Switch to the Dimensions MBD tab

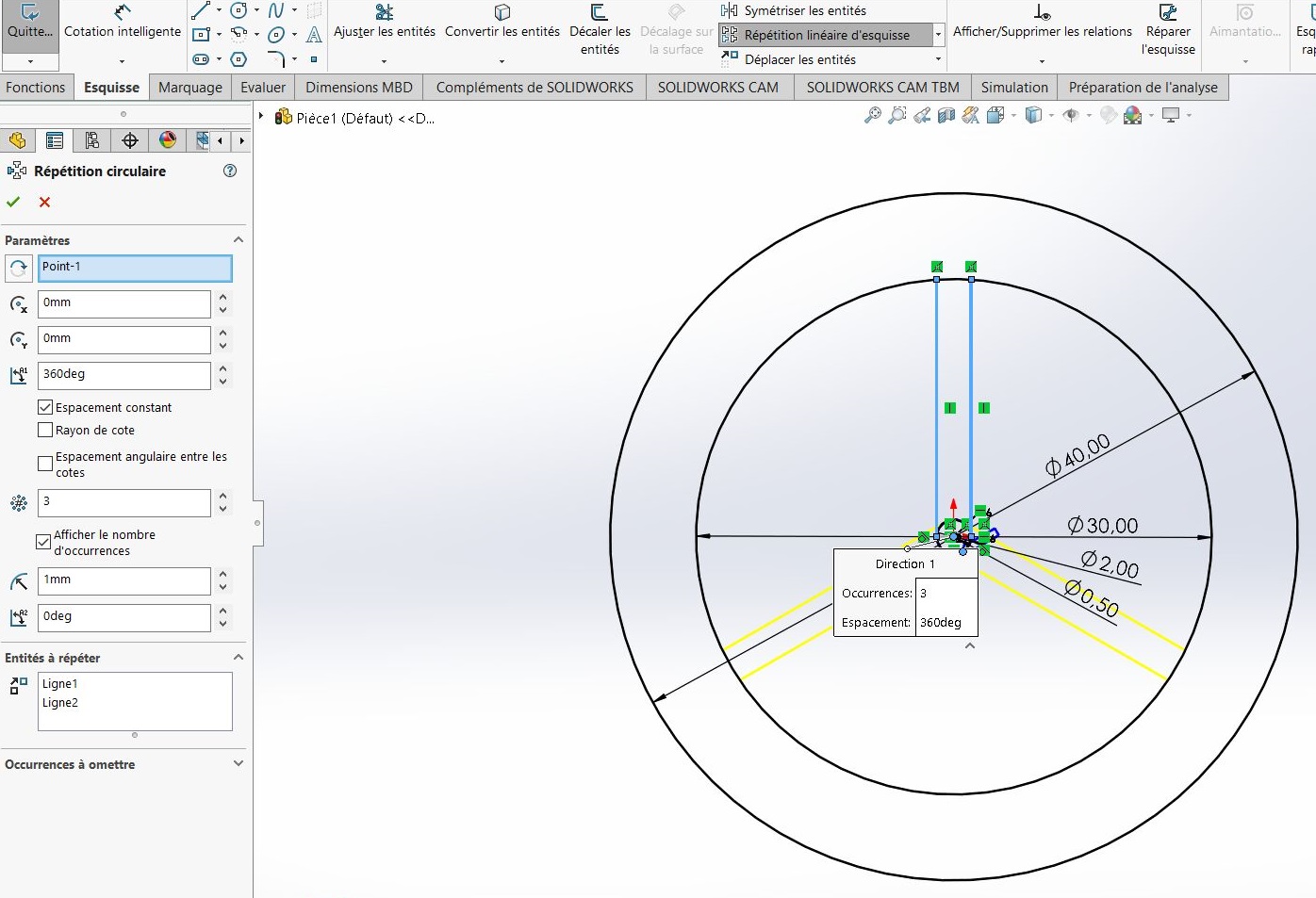point(359,88)
